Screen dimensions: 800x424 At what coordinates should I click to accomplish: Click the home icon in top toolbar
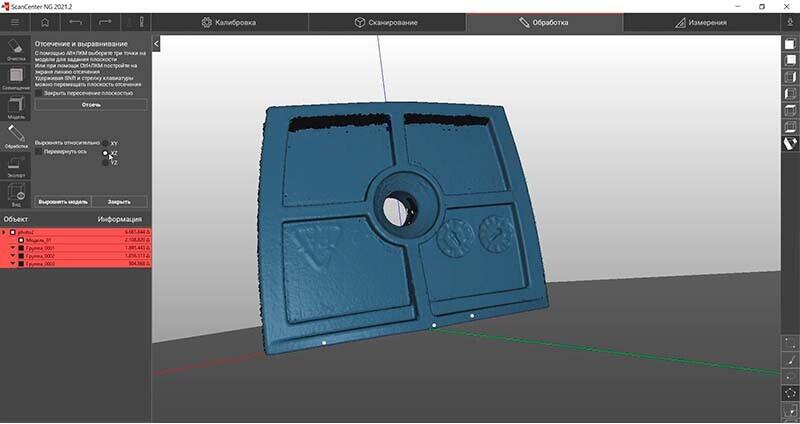click(45, 22)
